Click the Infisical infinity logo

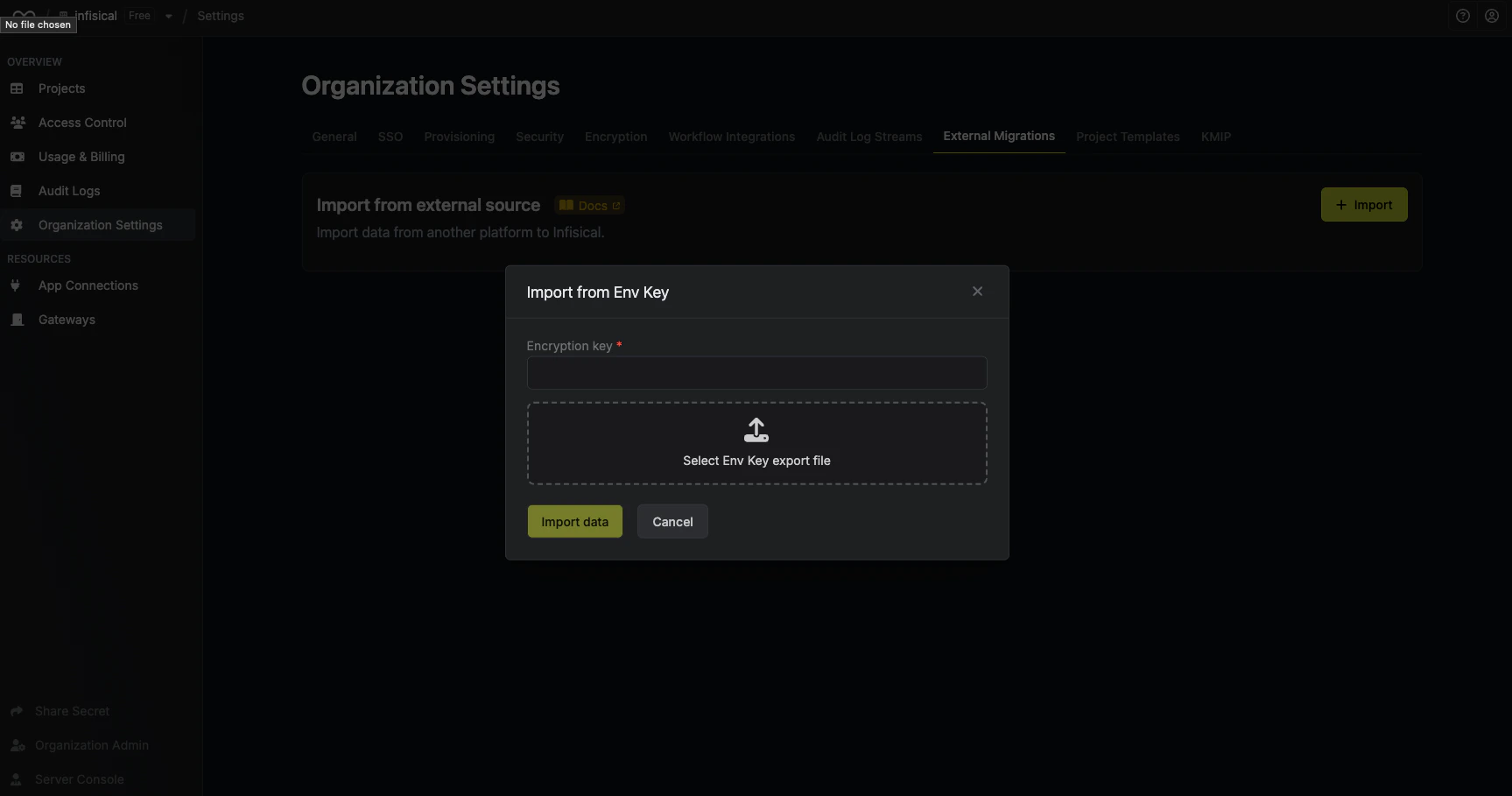point(24,14)
